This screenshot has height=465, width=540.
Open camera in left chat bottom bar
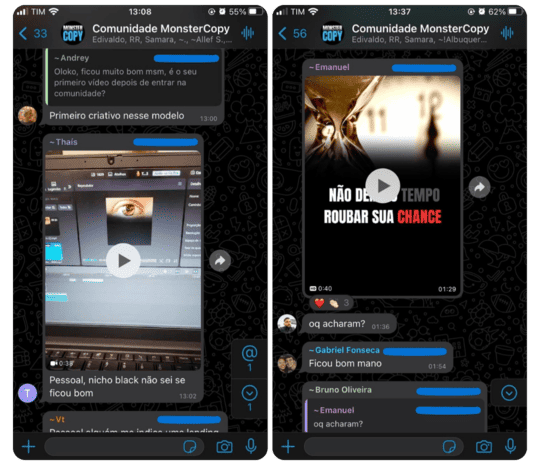(x=224, y=447)
